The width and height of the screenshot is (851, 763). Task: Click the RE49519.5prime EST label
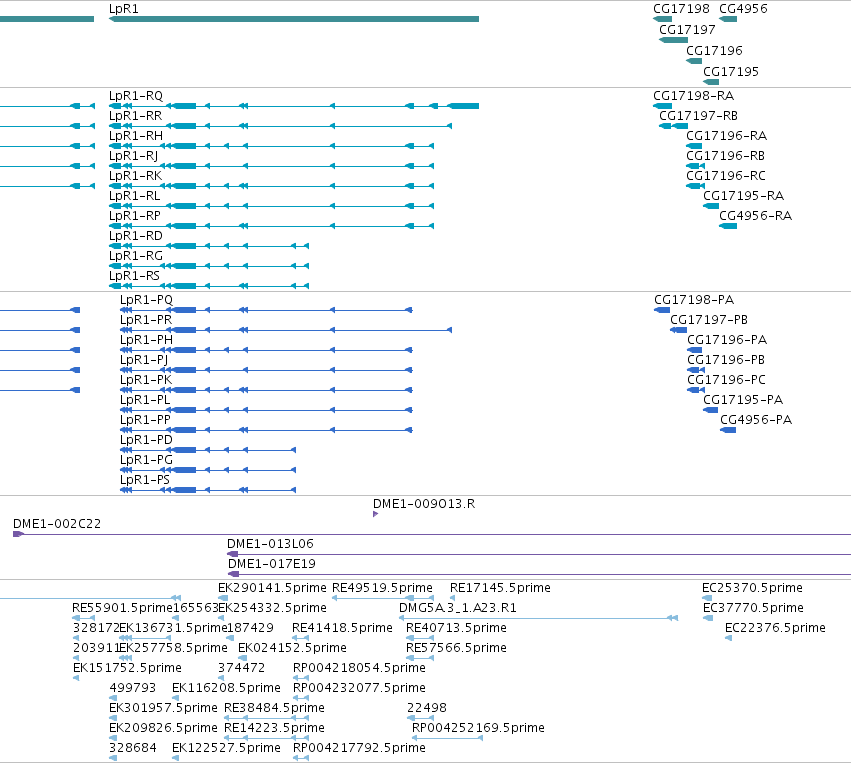click(383, 588)
